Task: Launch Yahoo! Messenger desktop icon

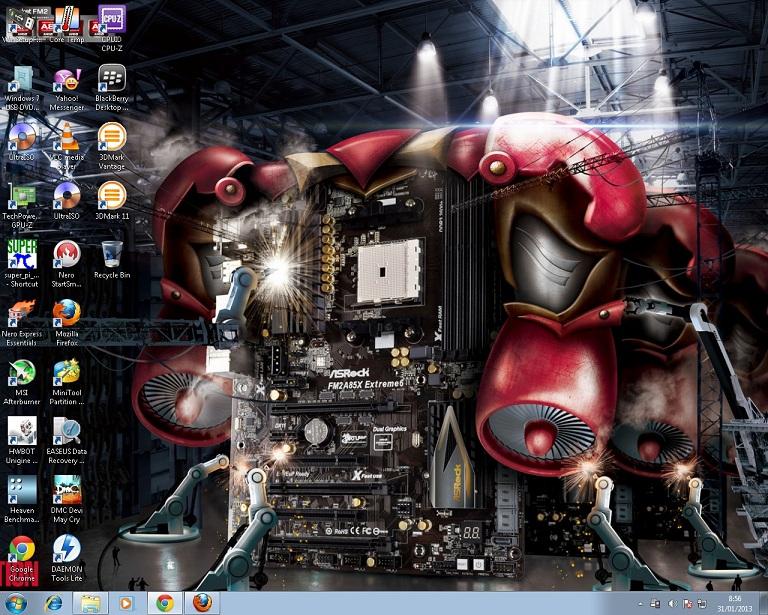Action: (67, 88)
